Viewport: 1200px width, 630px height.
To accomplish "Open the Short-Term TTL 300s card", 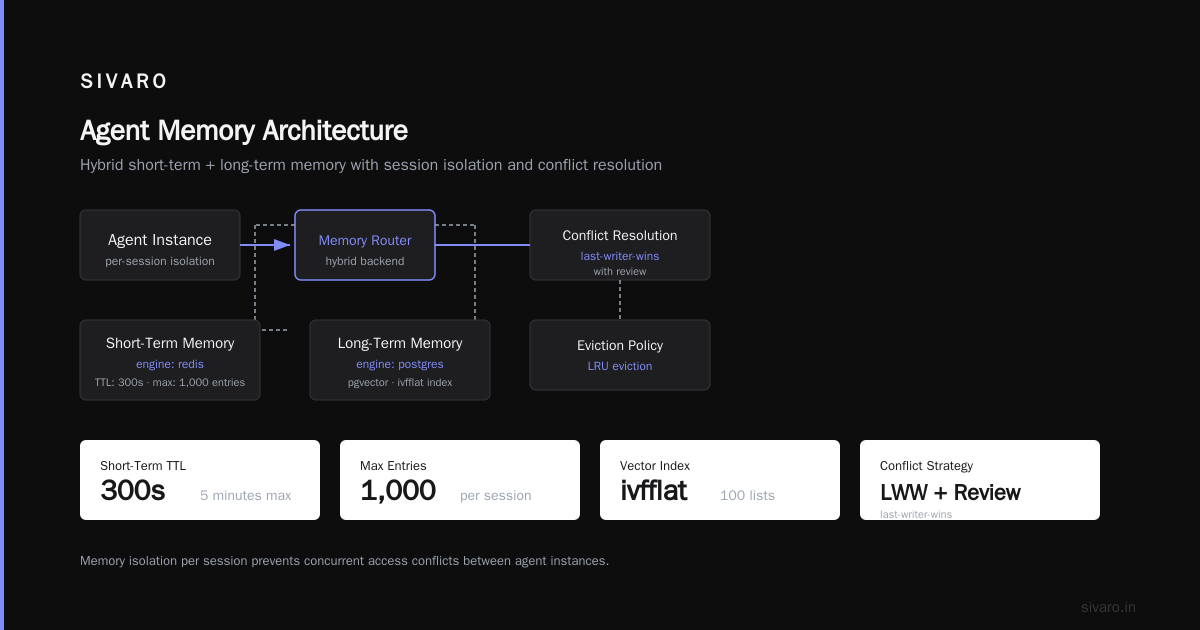I will click(200, 480).
